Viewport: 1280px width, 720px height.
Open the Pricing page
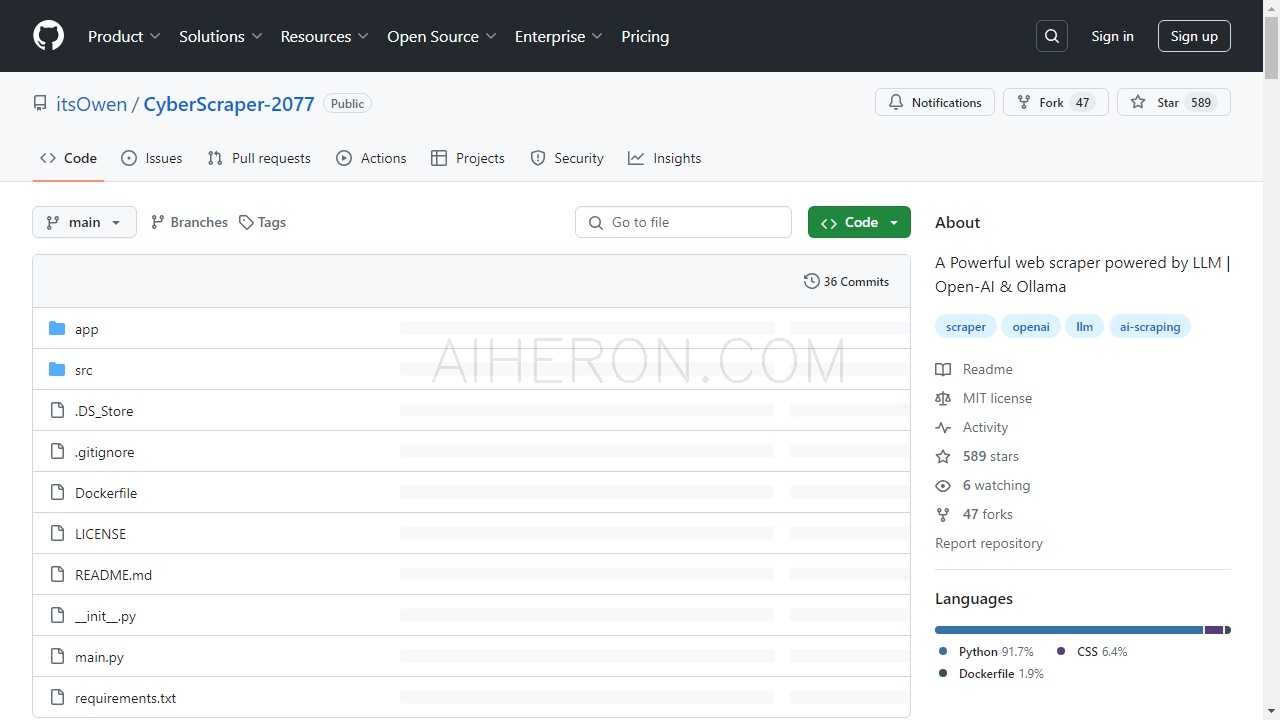[x=645, y=36]
